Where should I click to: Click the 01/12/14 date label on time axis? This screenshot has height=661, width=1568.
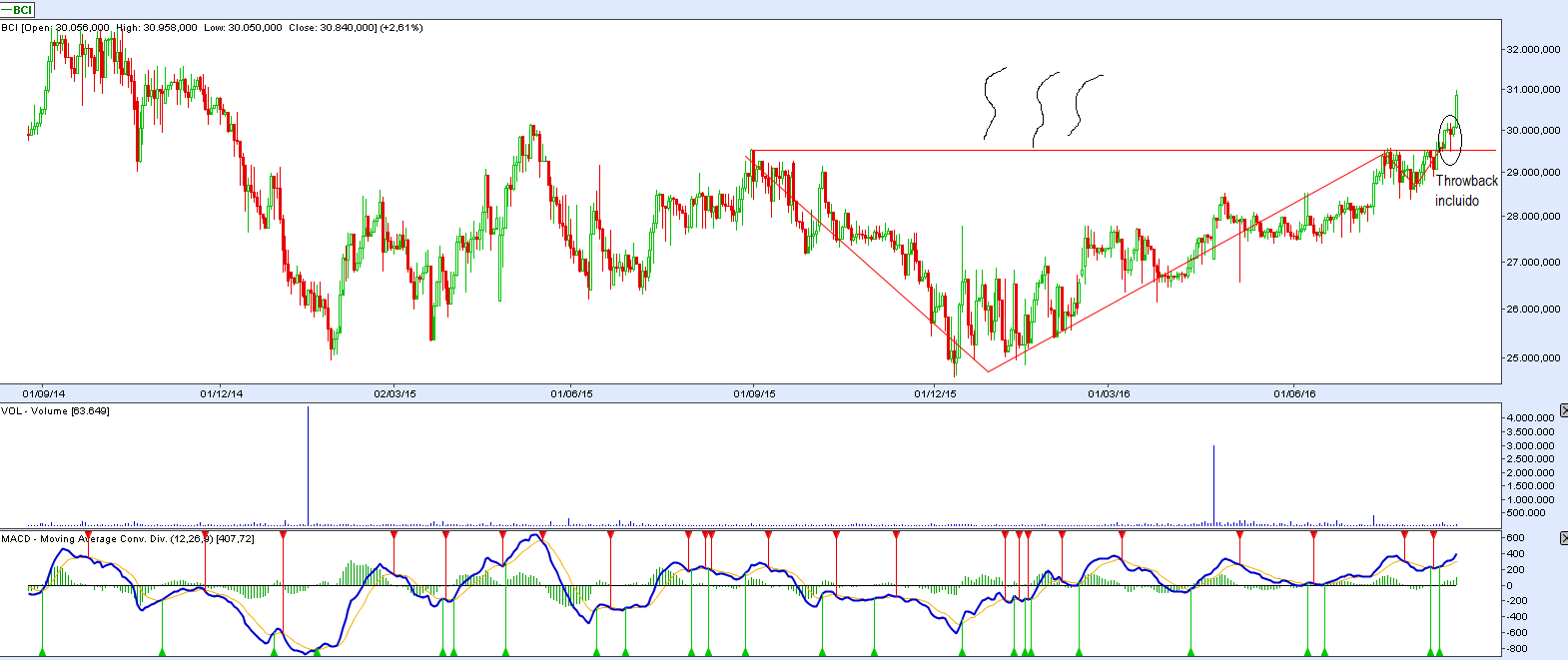[222, 393]
